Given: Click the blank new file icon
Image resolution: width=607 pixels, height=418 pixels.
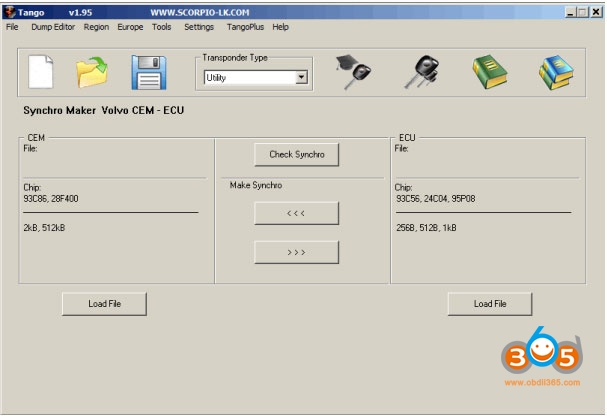Looking at the screenshot, I should point(40,72).
